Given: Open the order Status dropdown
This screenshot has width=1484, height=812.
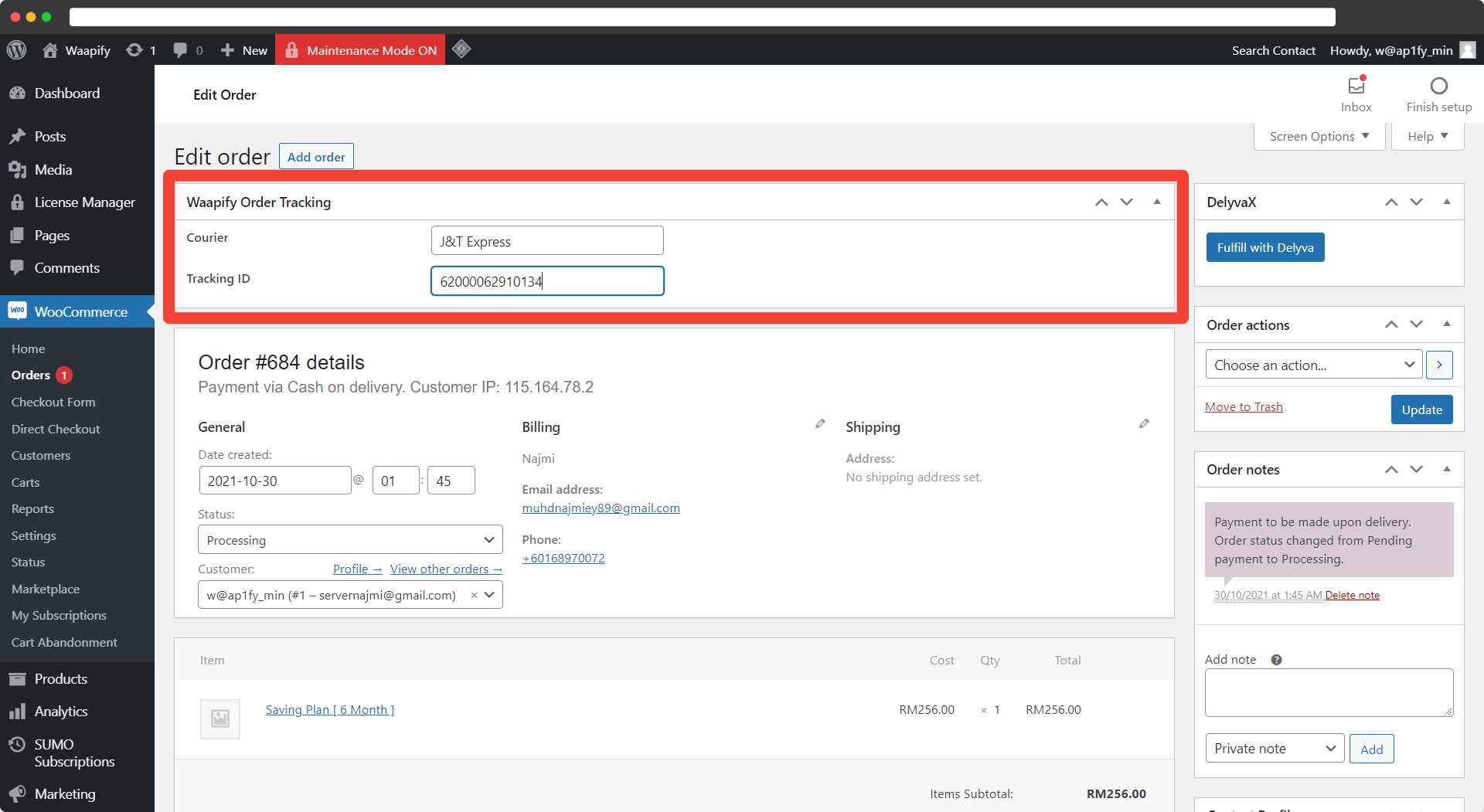Looking at the screenshot, I should click(350, 540).
